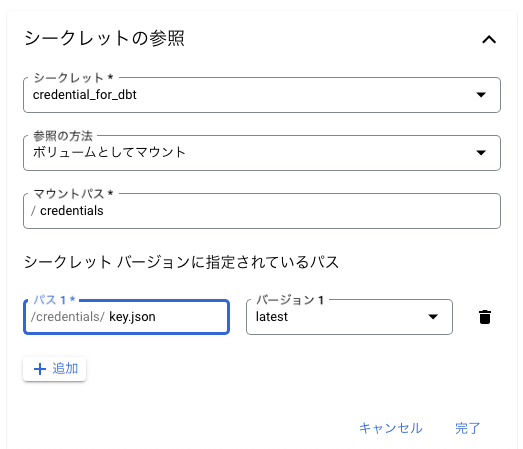Click キャンセル to discard changes
The height and width of the screenshot is (449, 523).
[x=391, y=428]
